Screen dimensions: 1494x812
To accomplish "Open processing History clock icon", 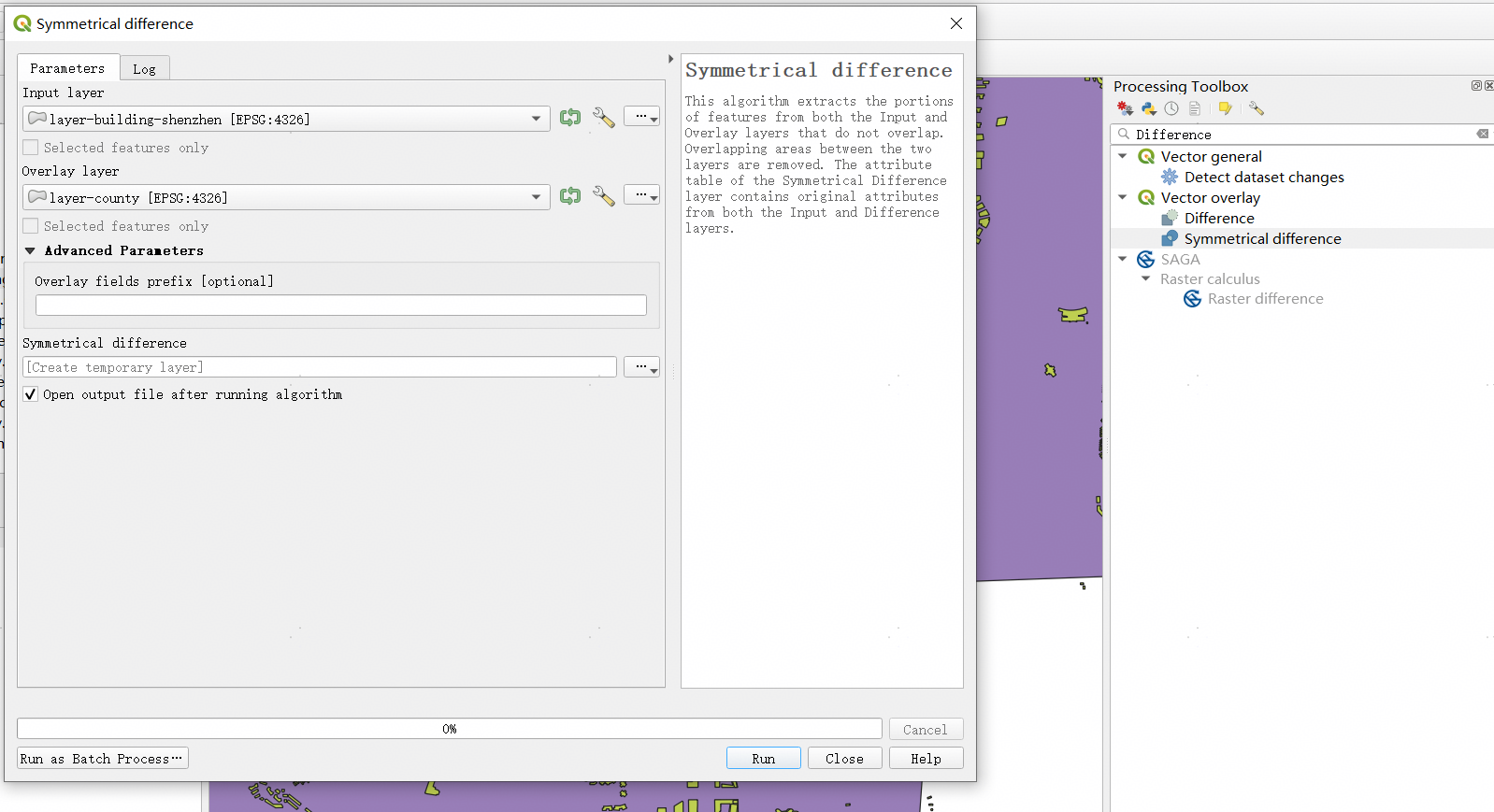I will coord(1171,109).
